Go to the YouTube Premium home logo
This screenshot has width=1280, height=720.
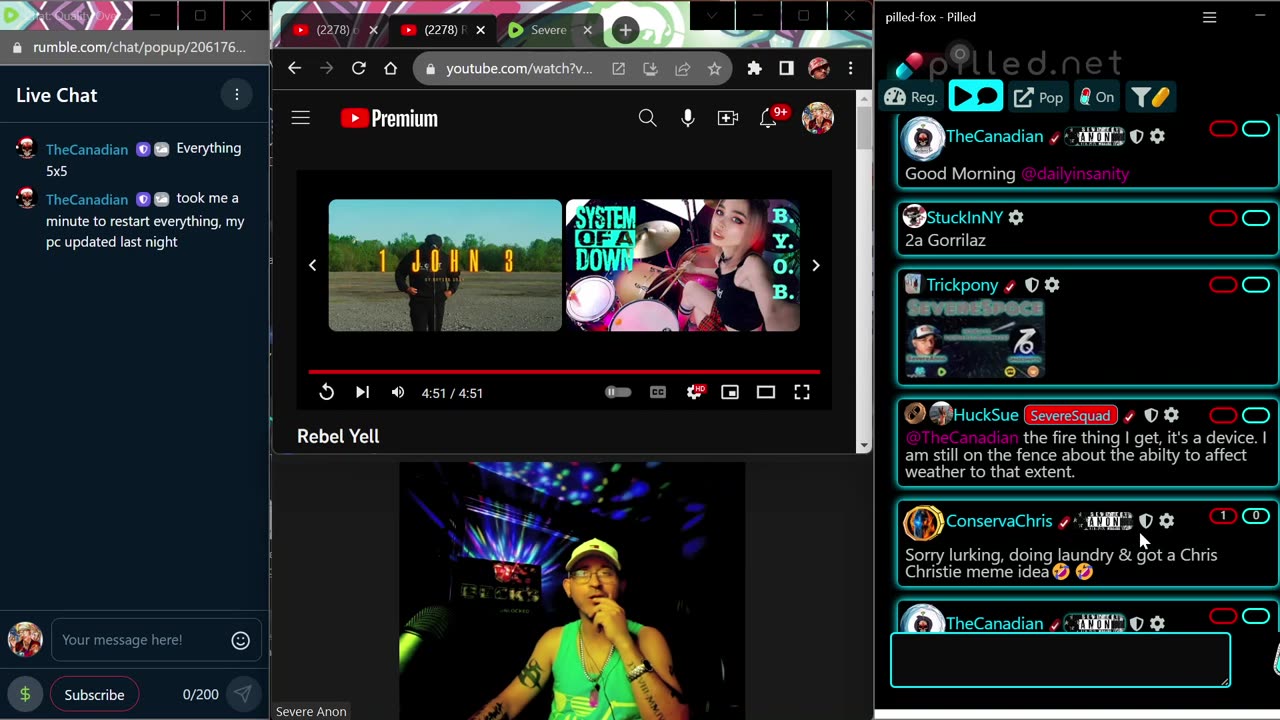coord(389,118)
